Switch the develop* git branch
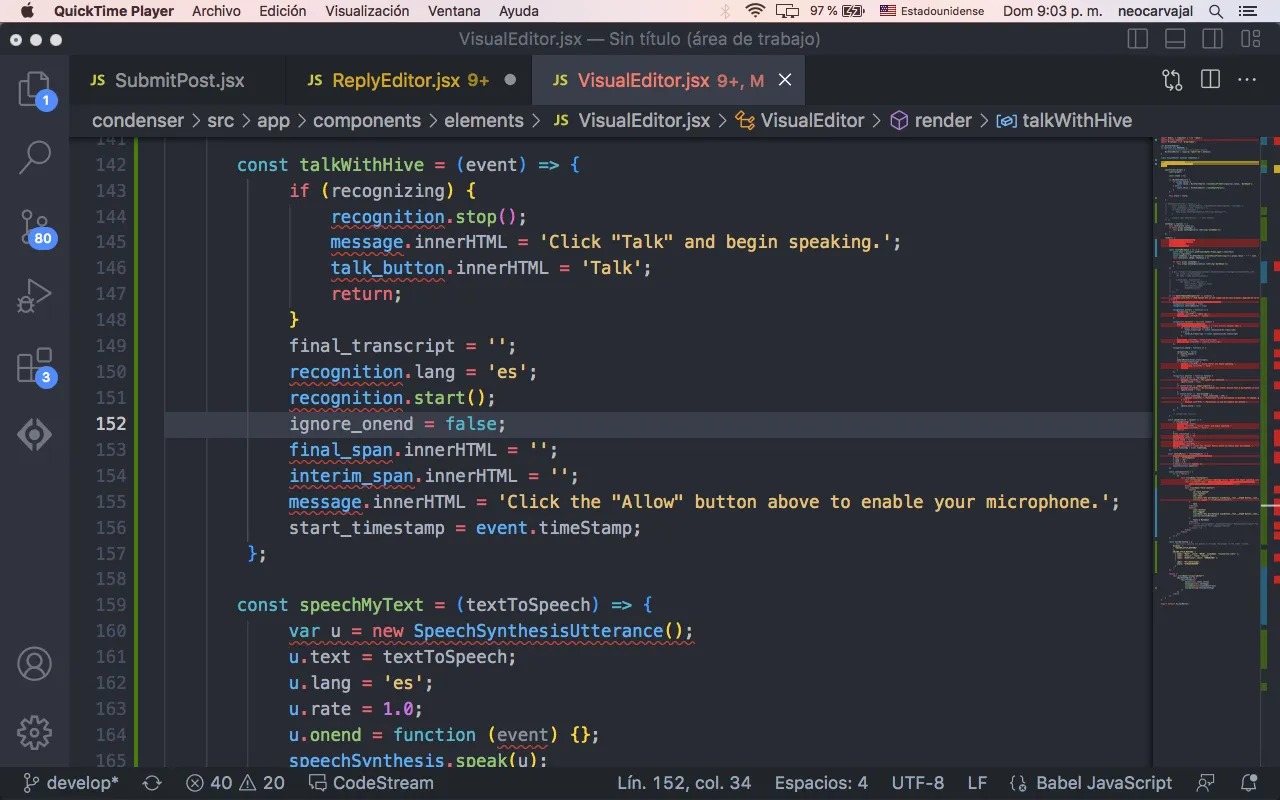Image resolution: width=1280 pixels, height=800 pixels. (x=71, y=783)
